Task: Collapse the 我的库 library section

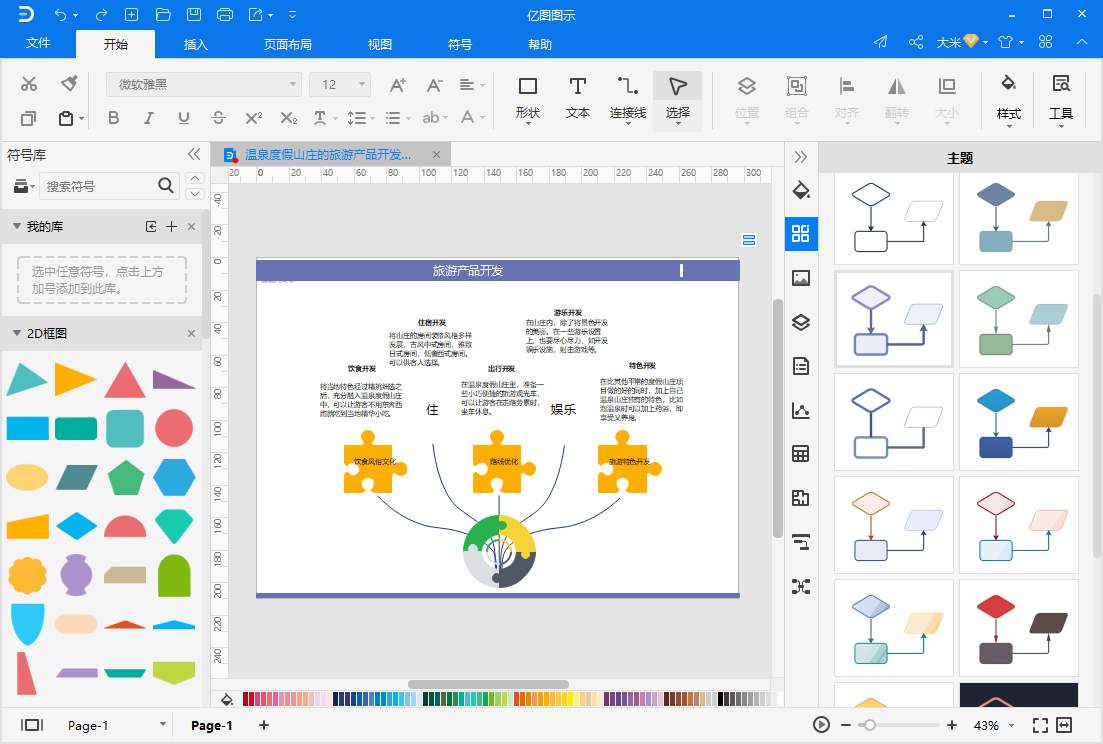Action: click(x=17, y=226)
